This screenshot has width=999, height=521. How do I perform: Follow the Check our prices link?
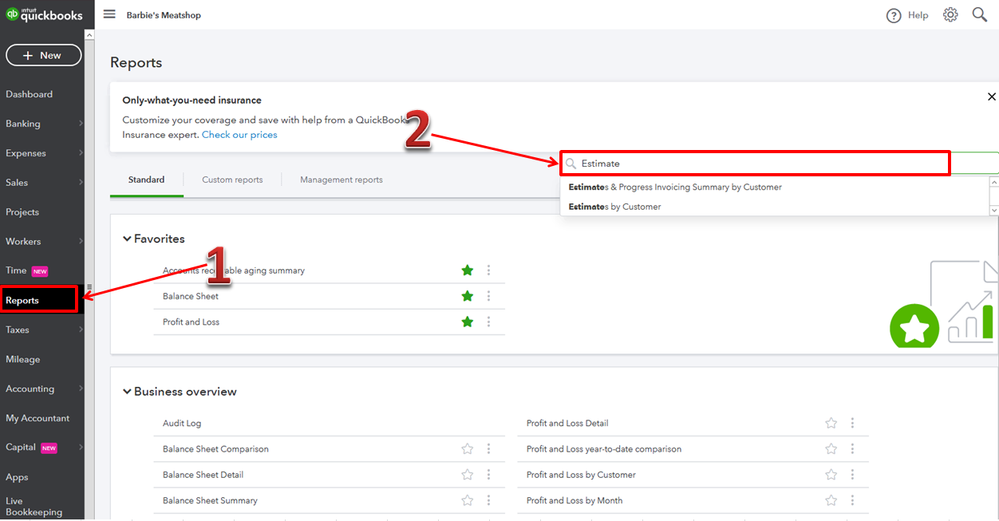tap(240, 135)
